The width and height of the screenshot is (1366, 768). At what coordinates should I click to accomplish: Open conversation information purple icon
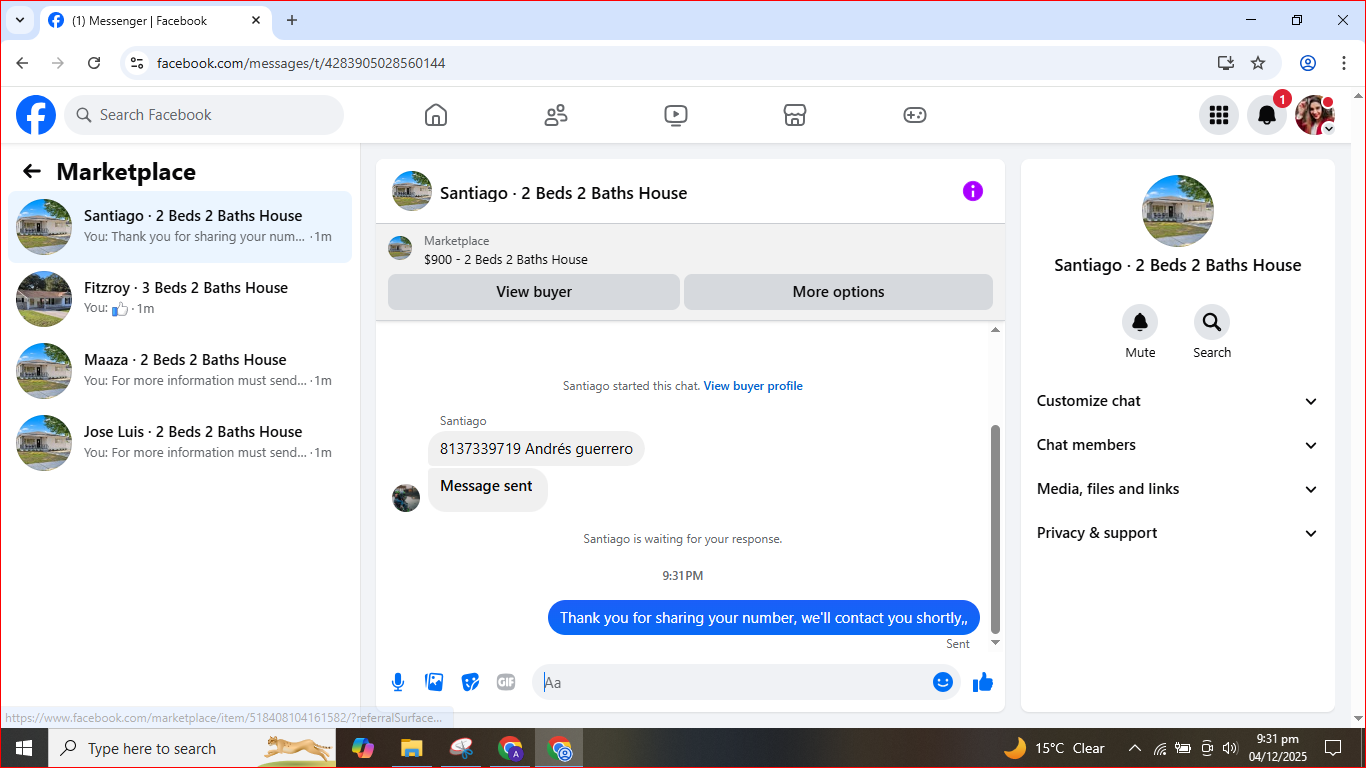[x=973, y=191]
